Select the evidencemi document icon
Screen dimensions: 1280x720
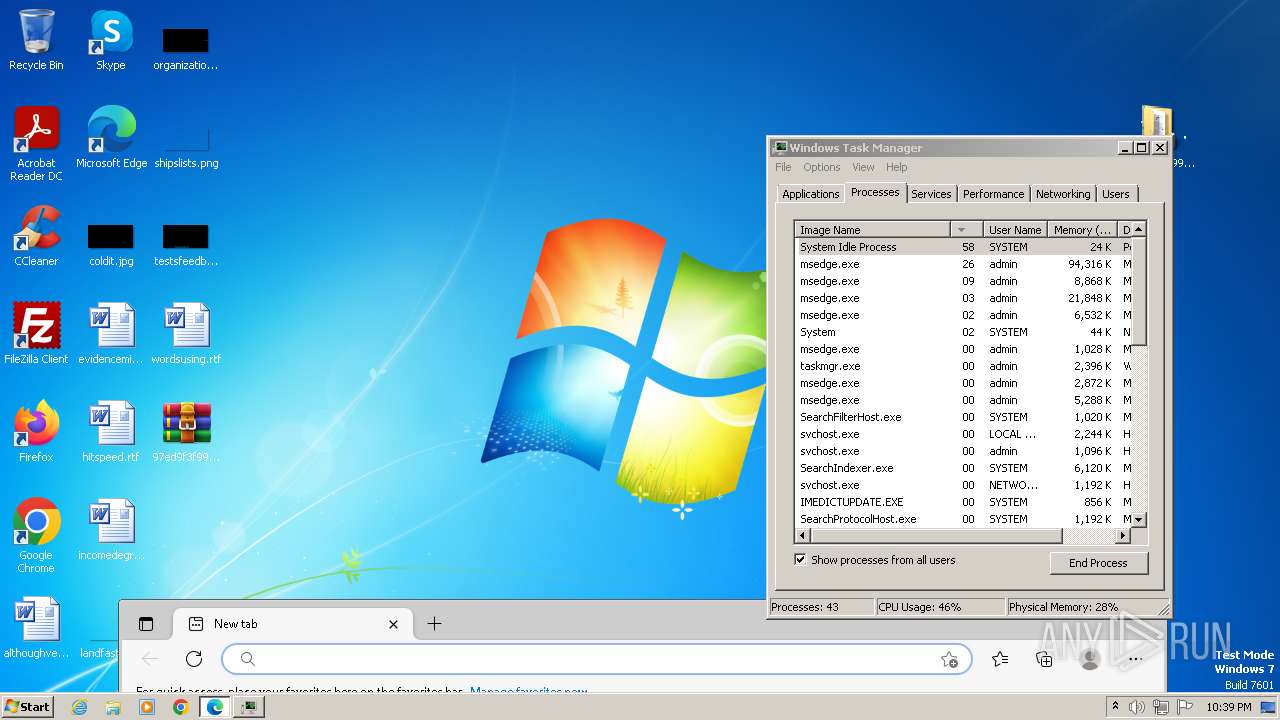click(111, 334)
